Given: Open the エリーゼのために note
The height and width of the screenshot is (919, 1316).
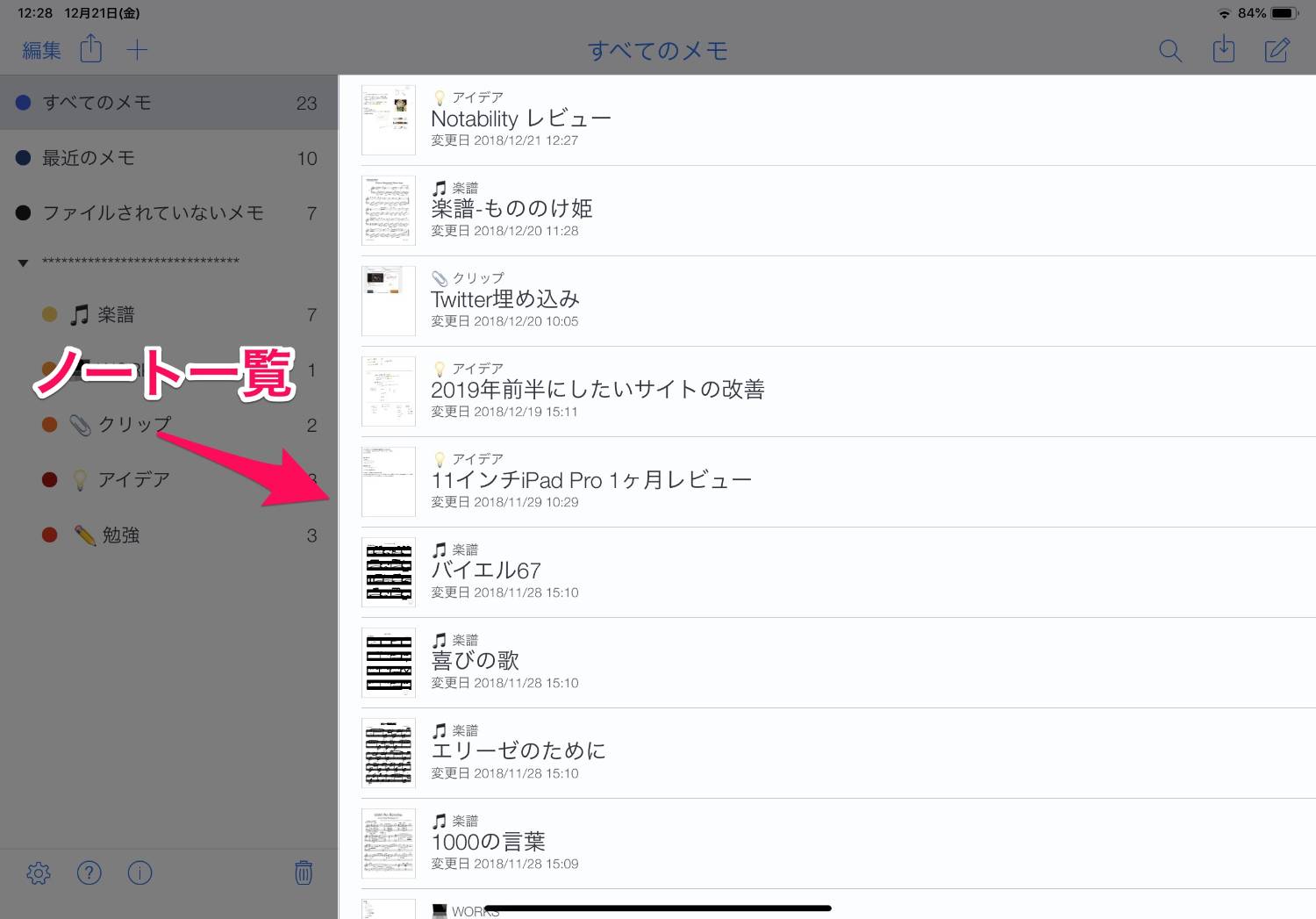Looking at the screenshot, I should pyautogui.click(x=827, y=753).
